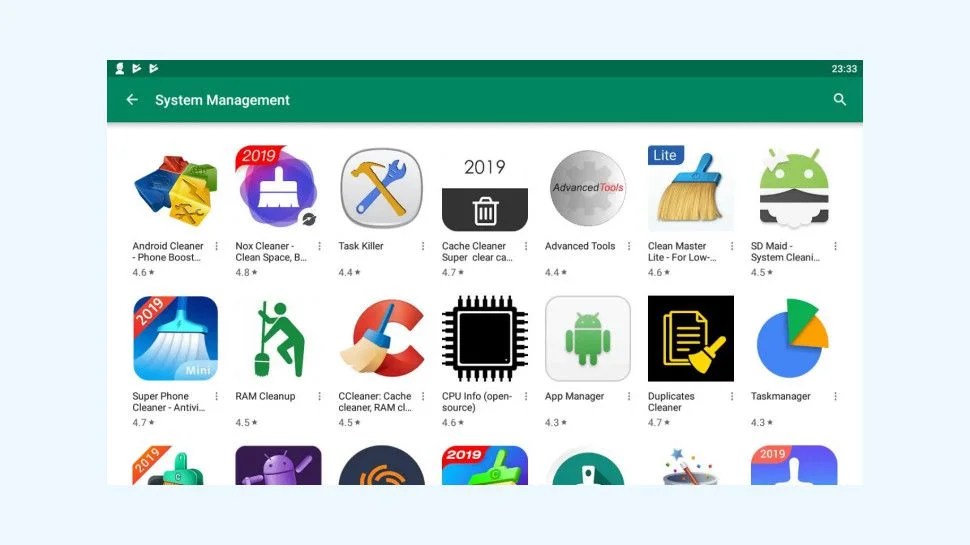This screenshot has width=970, height=545.
Task: Open the Clean Master Lite broom icon
Action: (691, 189)
